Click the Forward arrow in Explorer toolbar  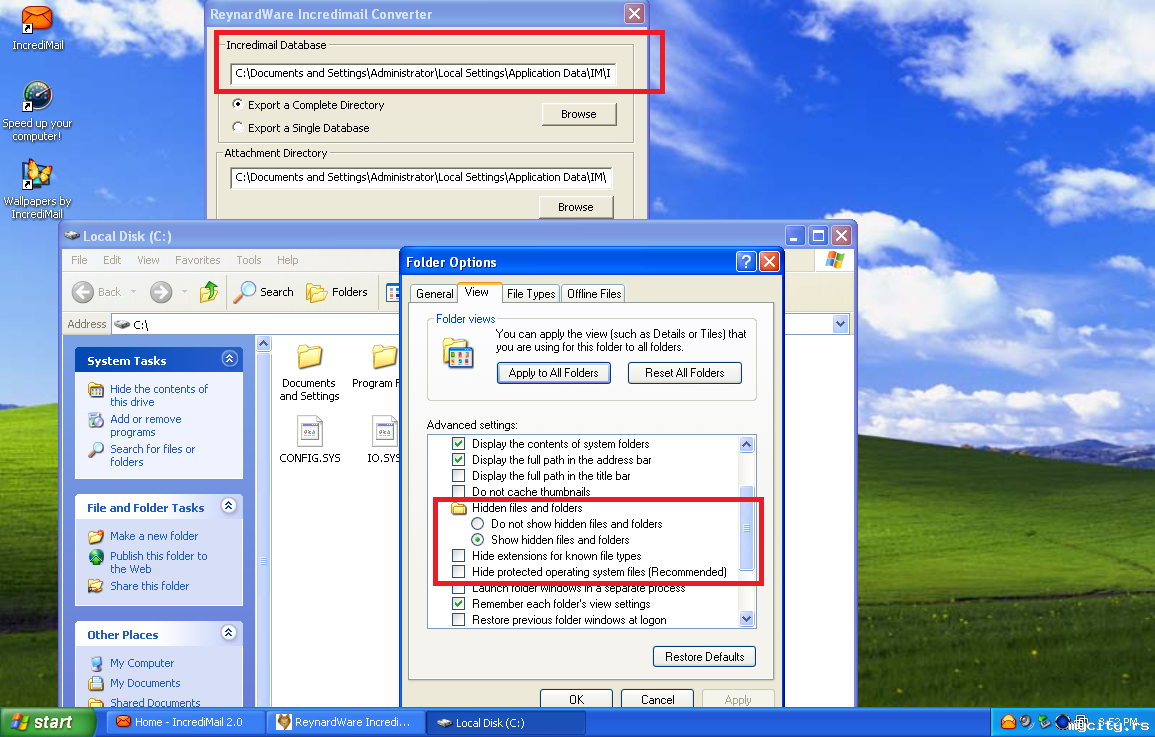click(x=161, y=292)
